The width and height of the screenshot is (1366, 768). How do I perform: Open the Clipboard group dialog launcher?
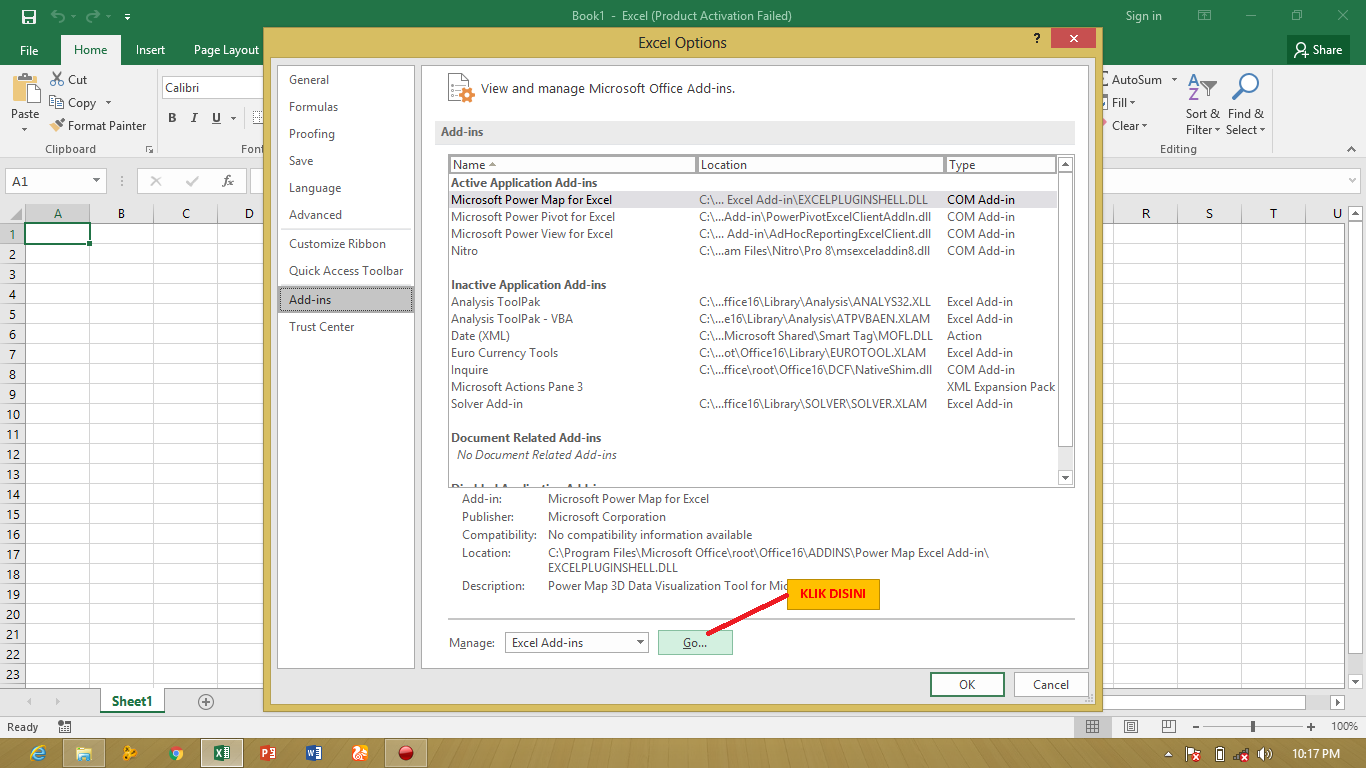click(x=149, y=149)
